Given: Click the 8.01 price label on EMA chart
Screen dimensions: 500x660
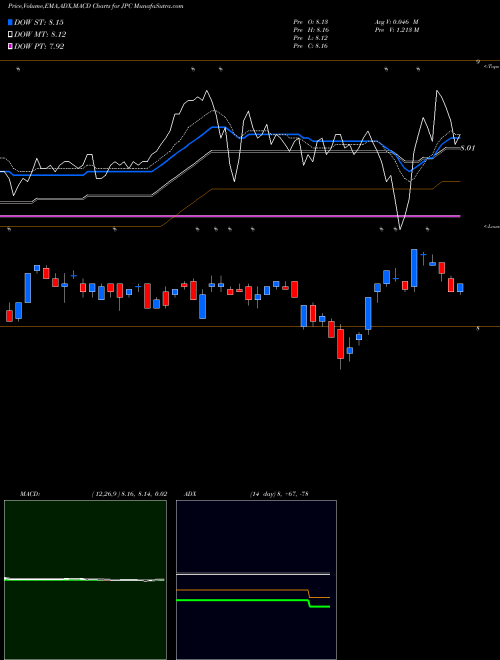Looking at the screenshot, I should (468, 148).
